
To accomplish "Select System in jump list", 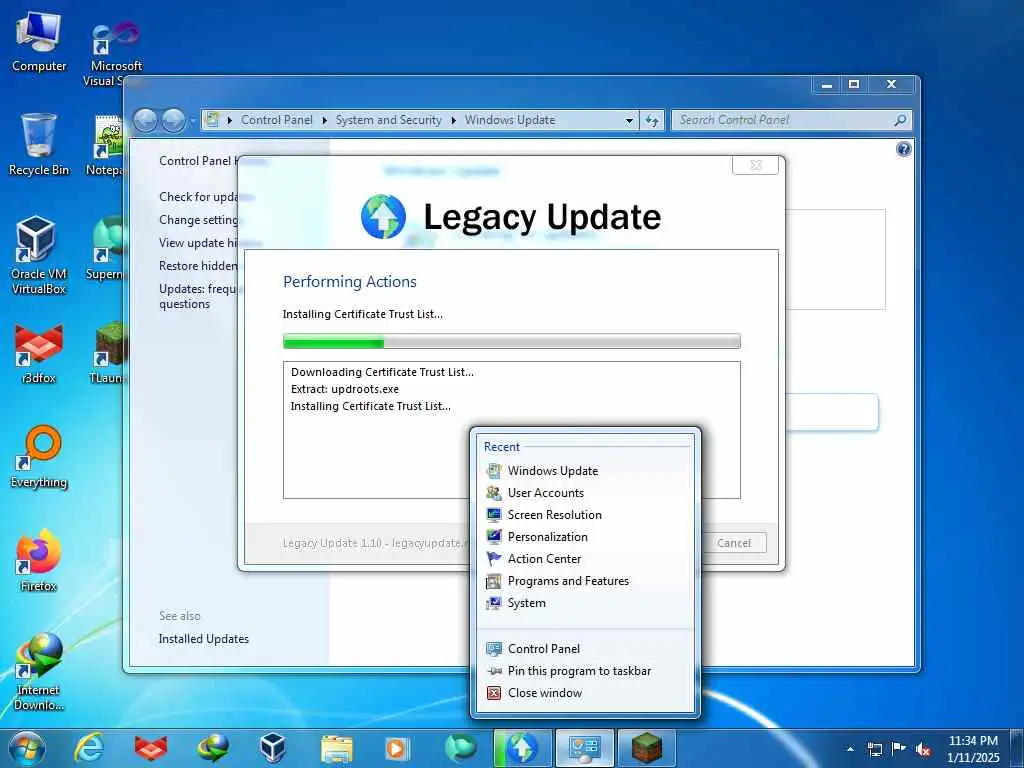I will [x=585, y=603].
